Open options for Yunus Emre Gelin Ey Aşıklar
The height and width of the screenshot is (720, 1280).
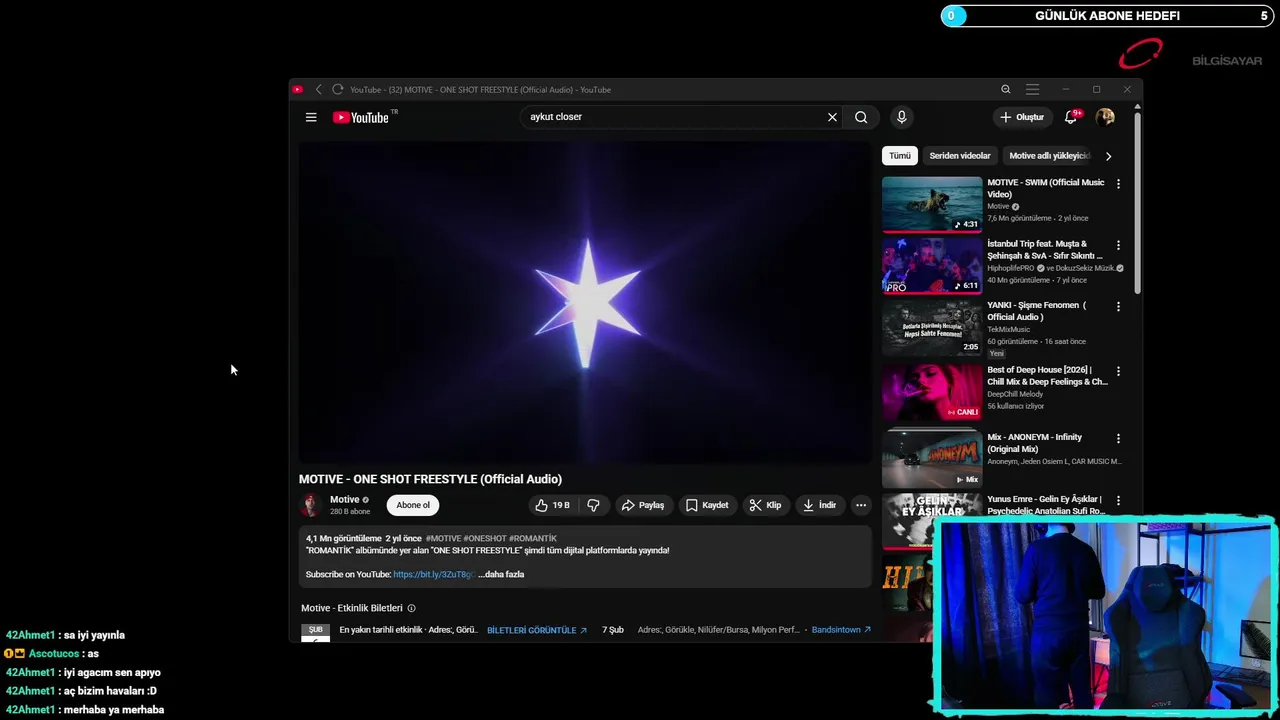[1118, 500]
